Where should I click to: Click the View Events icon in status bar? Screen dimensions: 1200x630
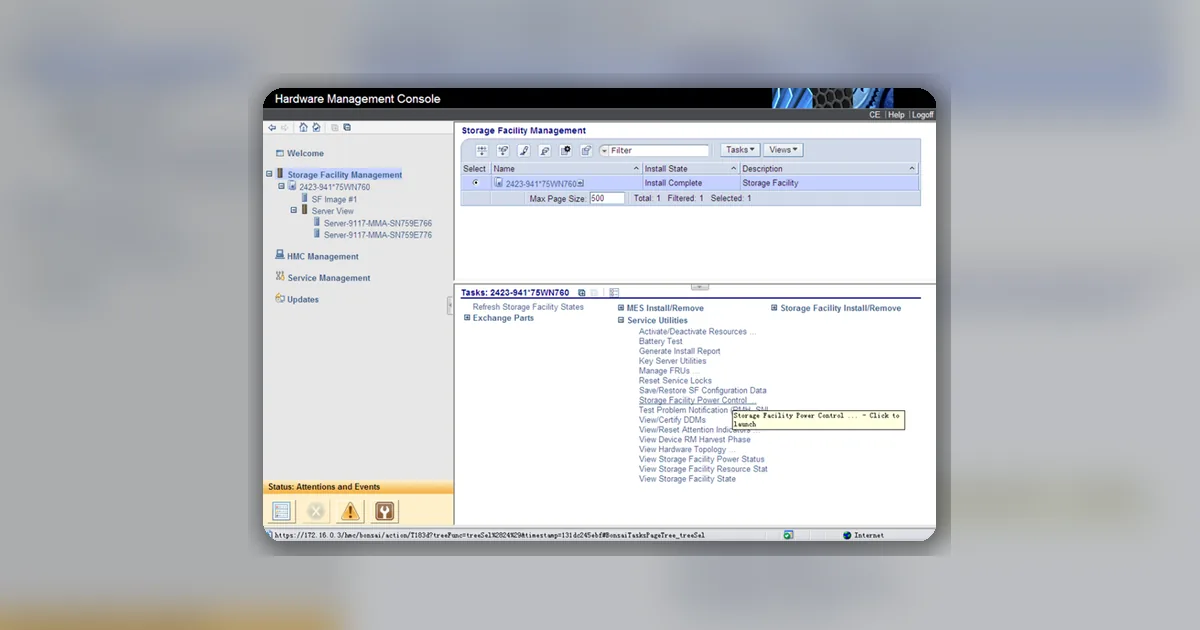(282, 511)
